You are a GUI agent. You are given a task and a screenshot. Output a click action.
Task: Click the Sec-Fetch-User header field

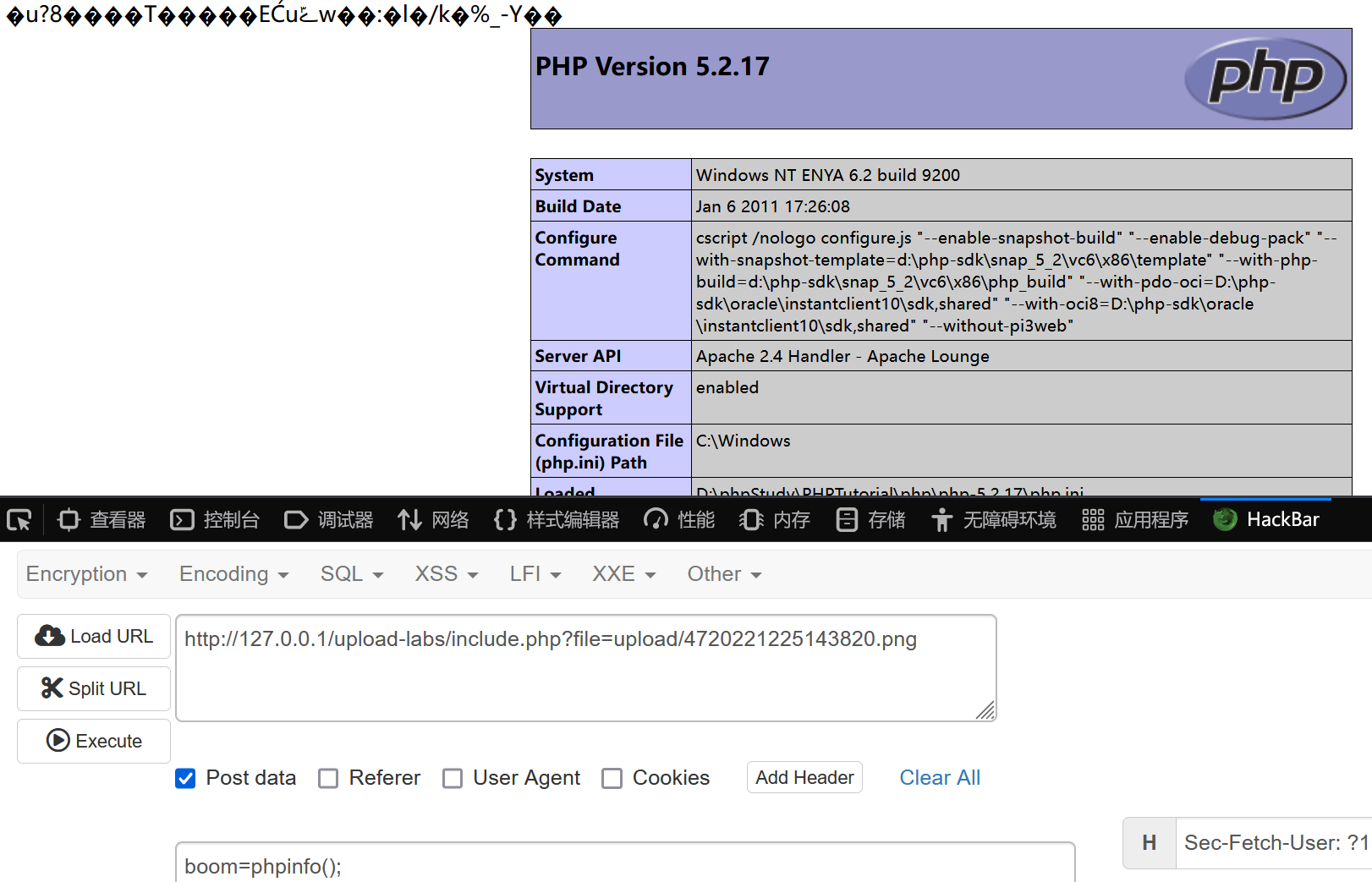[1274, 843]
